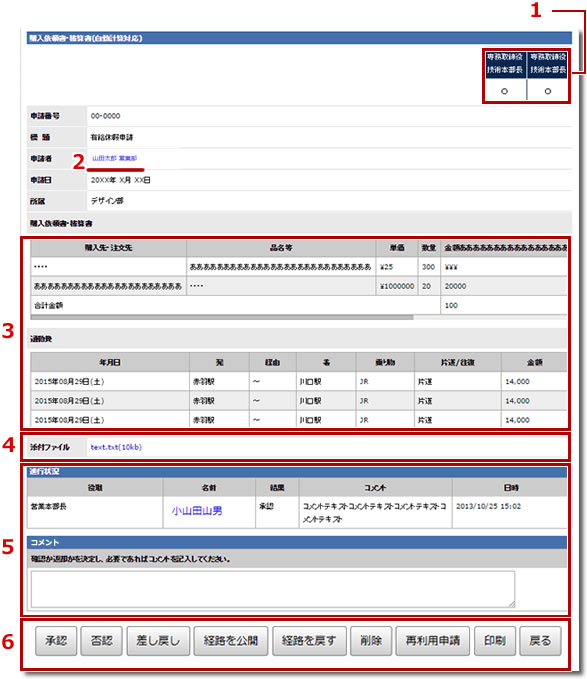Click the 削除 delete button
Viewport: 587px width, 679px height.
[x=371, y=640]
